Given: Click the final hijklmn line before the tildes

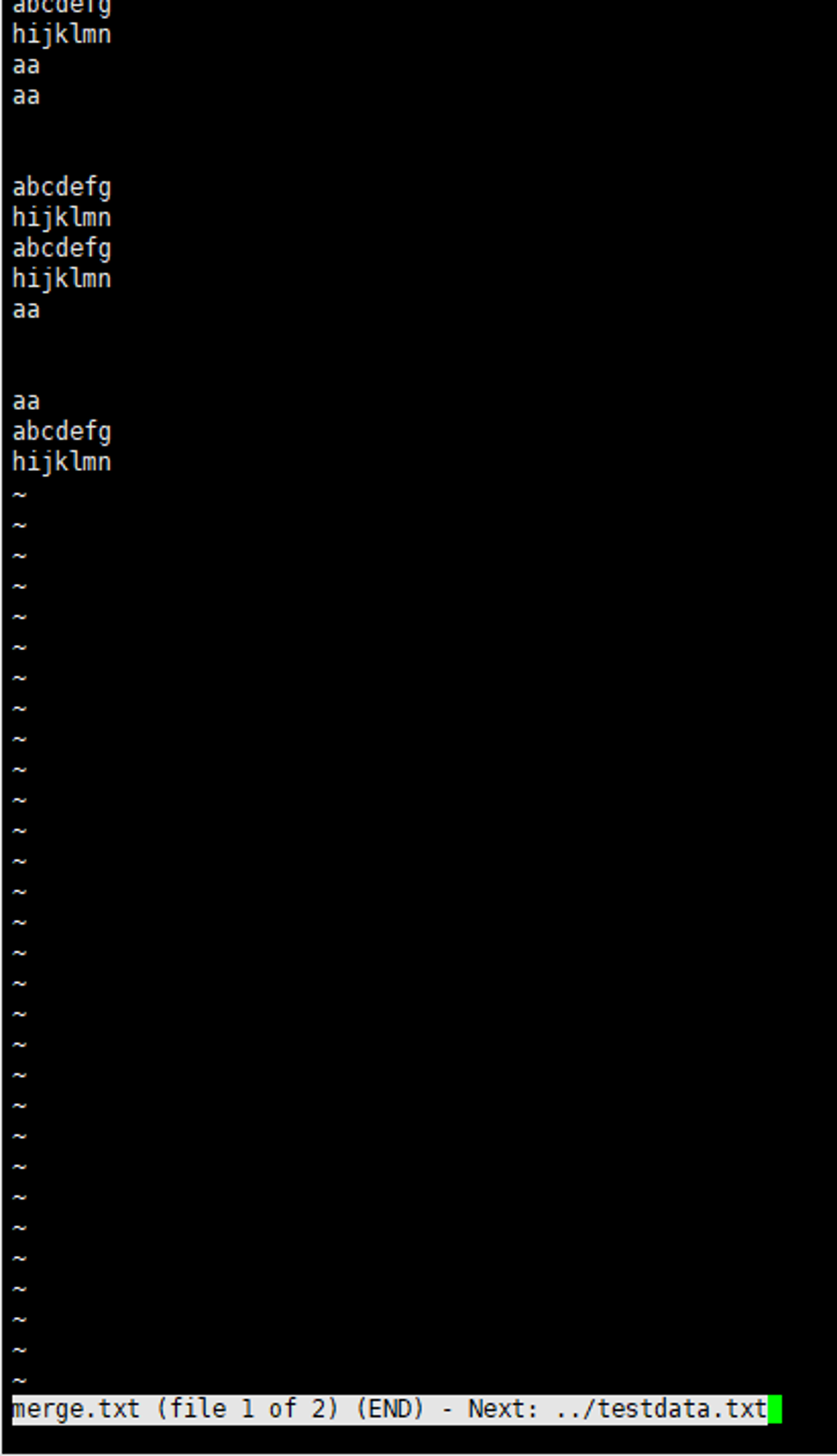Looking at the screenshot, I should pos(62,462).
